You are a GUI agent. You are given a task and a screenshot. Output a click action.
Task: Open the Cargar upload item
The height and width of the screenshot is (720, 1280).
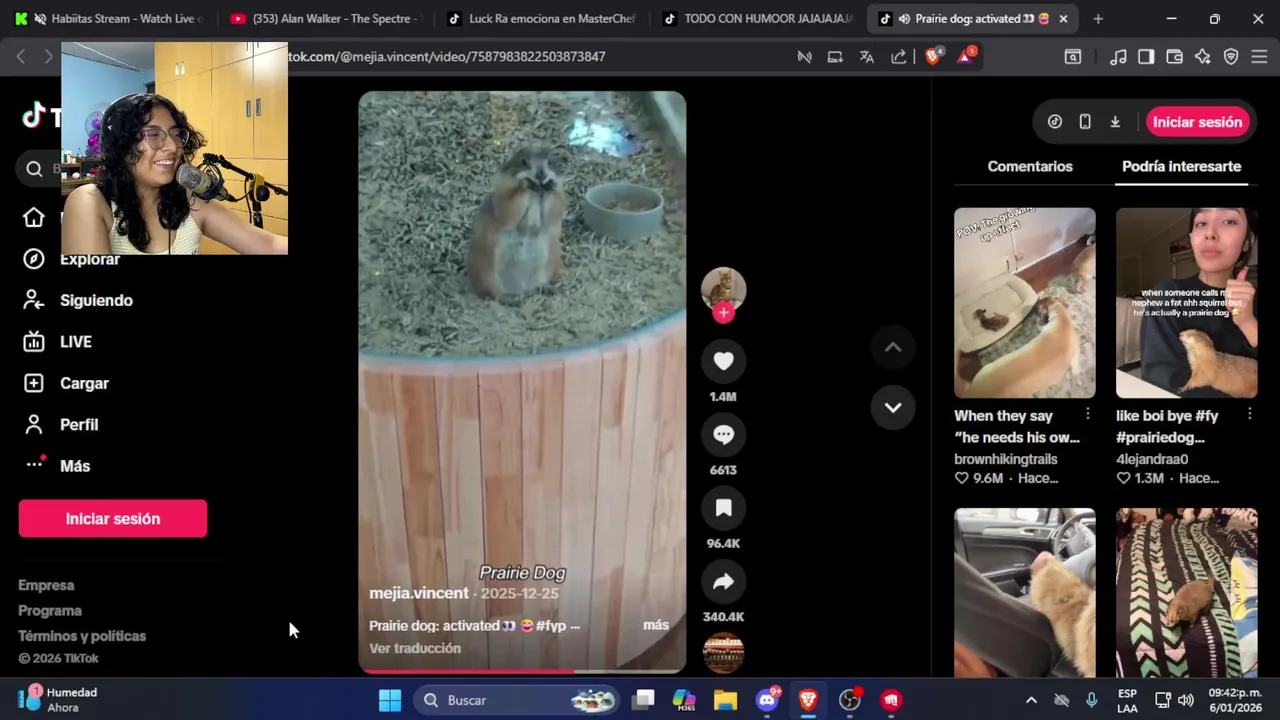pyautogui.click(x=65, y=383)
